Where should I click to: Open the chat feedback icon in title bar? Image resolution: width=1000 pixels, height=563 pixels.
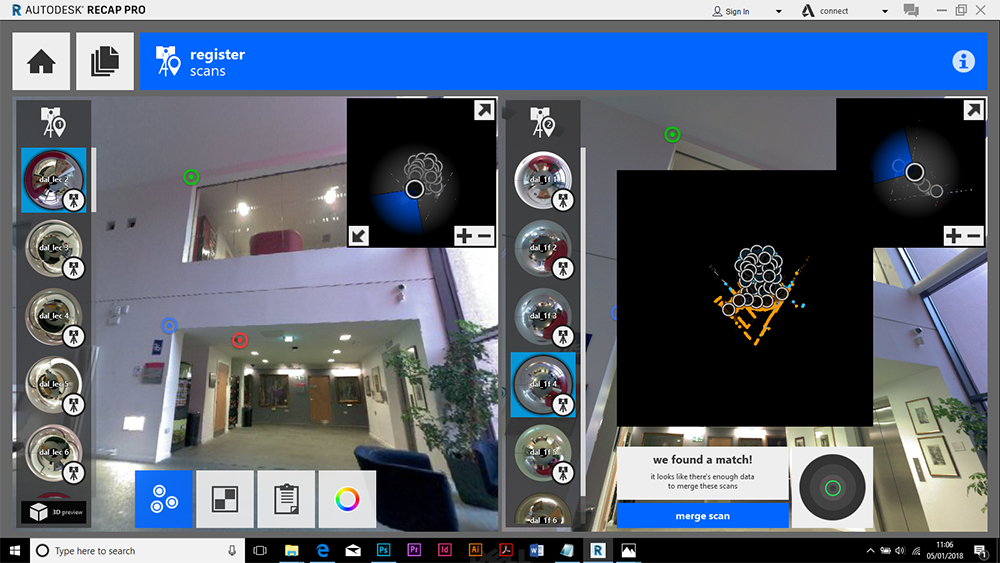pos(911,11)
